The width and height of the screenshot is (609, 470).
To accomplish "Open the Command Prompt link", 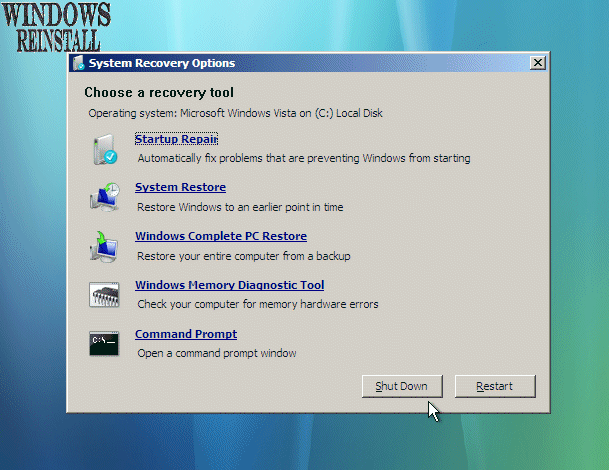I will [x=185, y=334].
